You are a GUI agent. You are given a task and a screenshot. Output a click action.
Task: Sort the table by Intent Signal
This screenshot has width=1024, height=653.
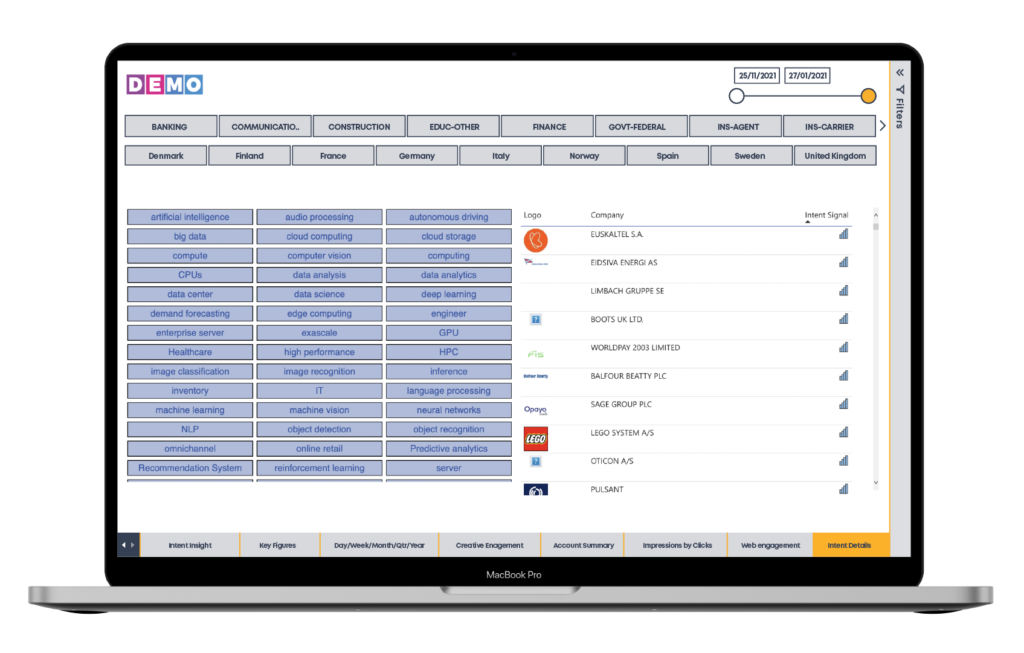point(826,215)
